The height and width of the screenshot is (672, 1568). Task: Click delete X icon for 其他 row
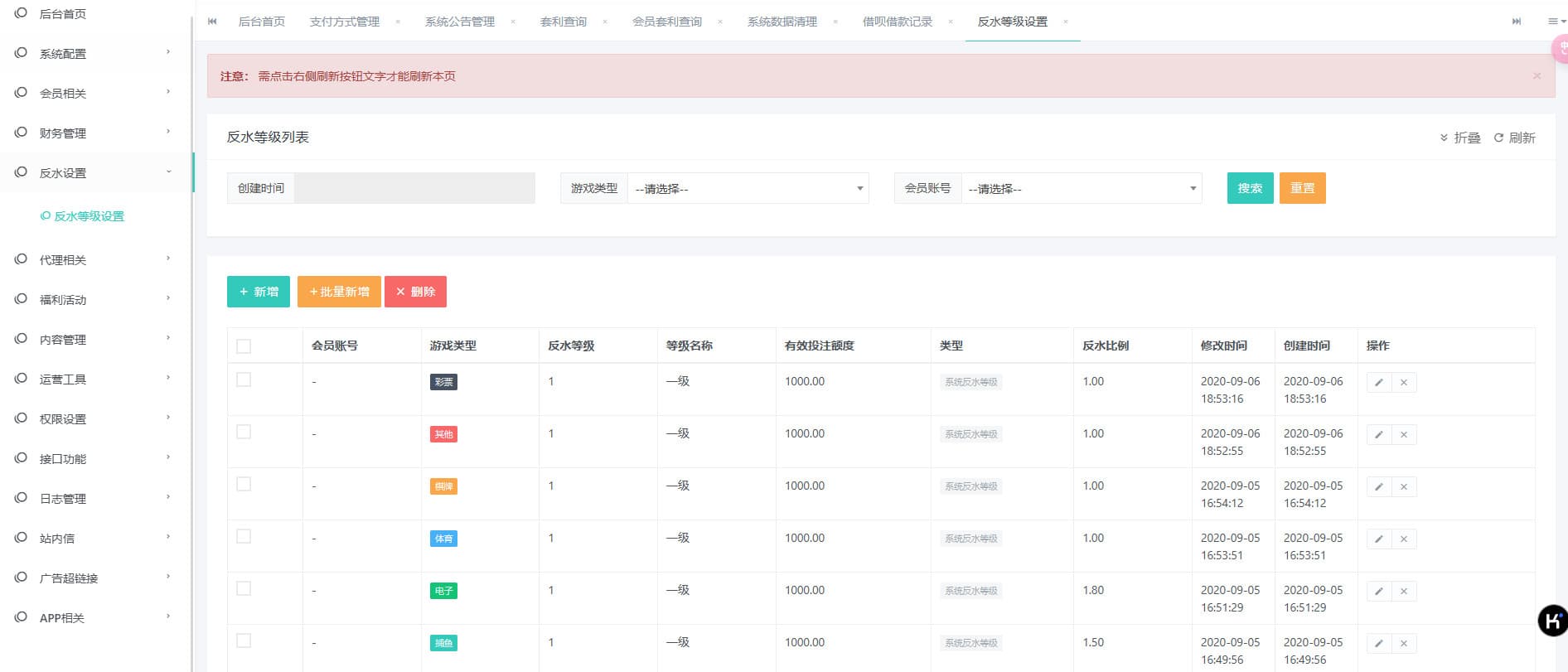tap(1404, 435)
